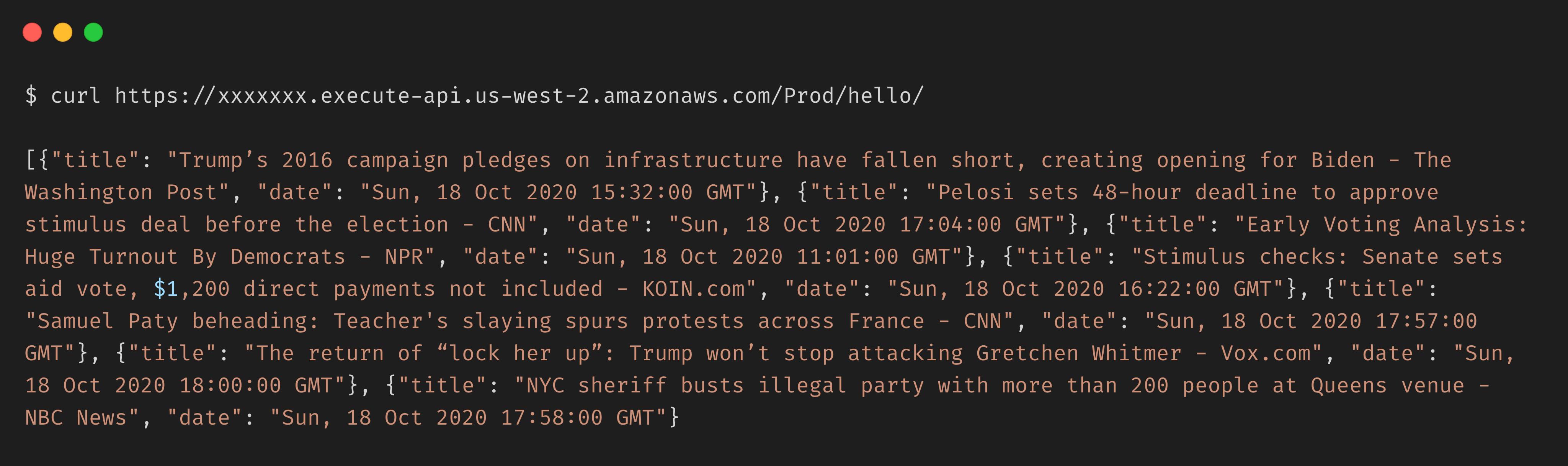Screen dimensions: 1568x466
Task: Click the red close window button
Action: tap(32, 32)
